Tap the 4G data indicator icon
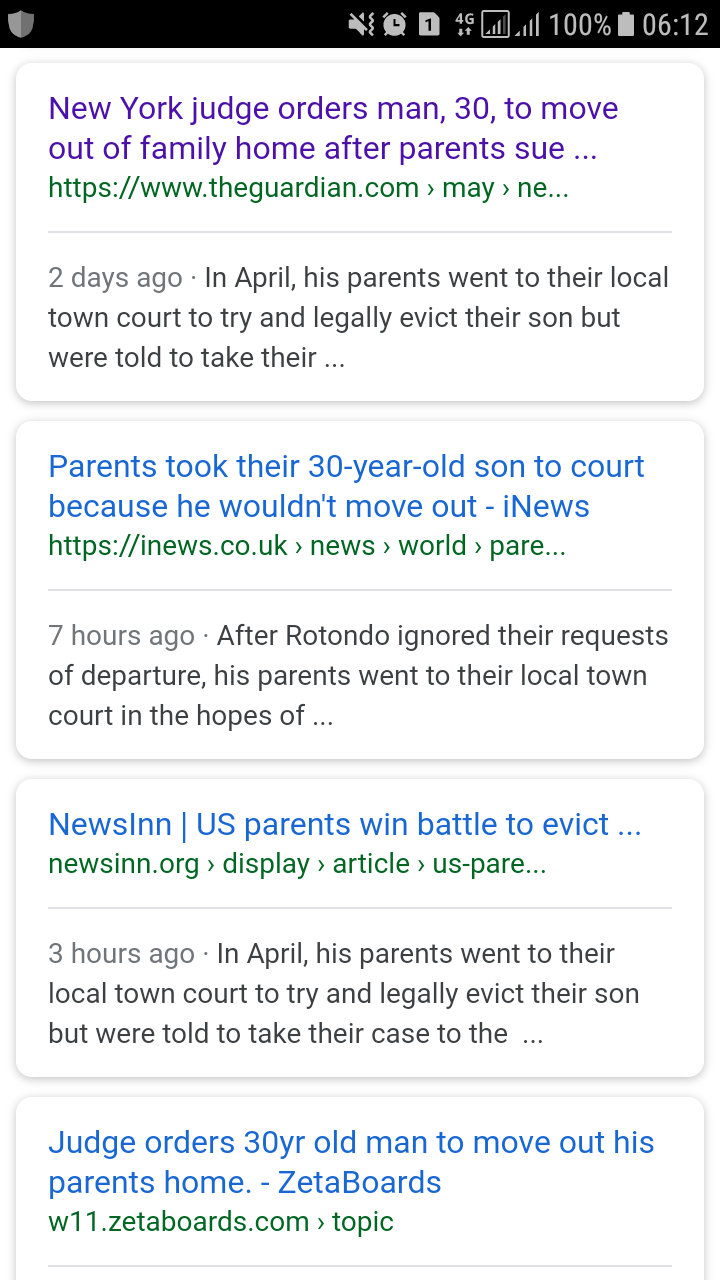 (x=464, y=24)
